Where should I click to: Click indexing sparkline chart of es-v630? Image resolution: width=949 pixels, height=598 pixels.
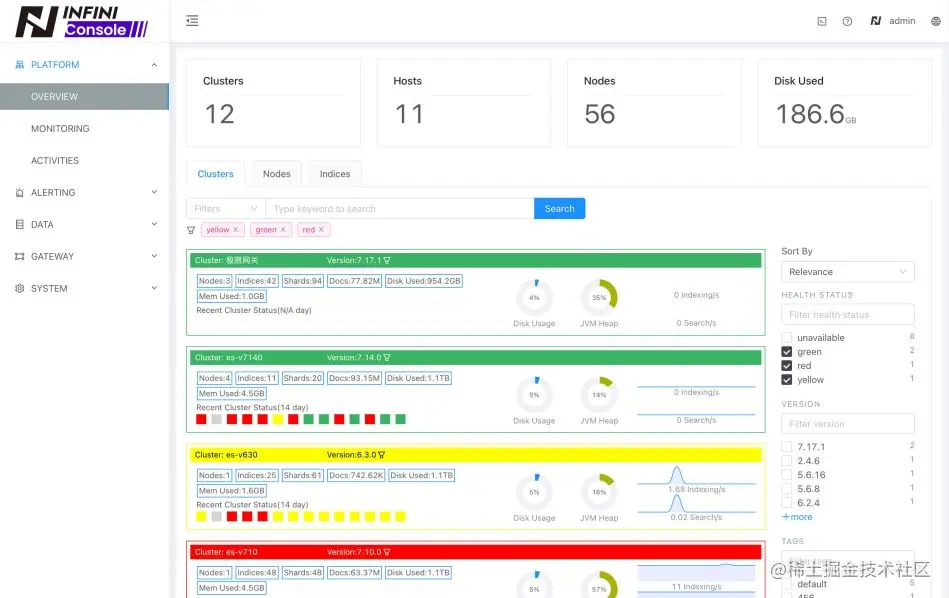click(x=696, y=476)
